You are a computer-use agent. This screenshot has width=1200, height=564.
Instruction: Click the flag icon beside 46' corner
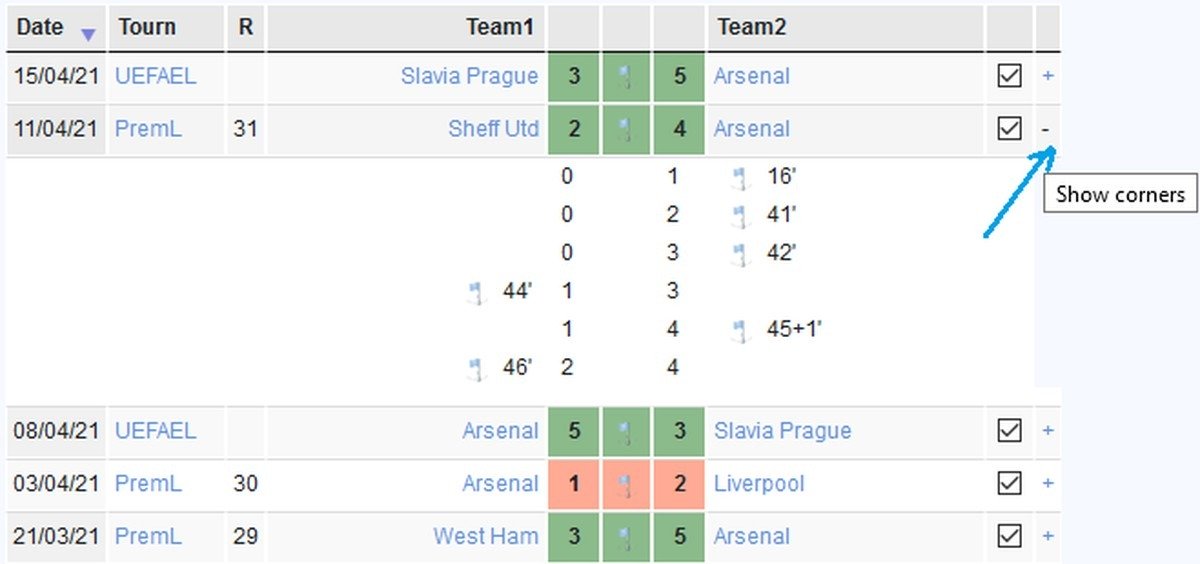pos(476,368)
